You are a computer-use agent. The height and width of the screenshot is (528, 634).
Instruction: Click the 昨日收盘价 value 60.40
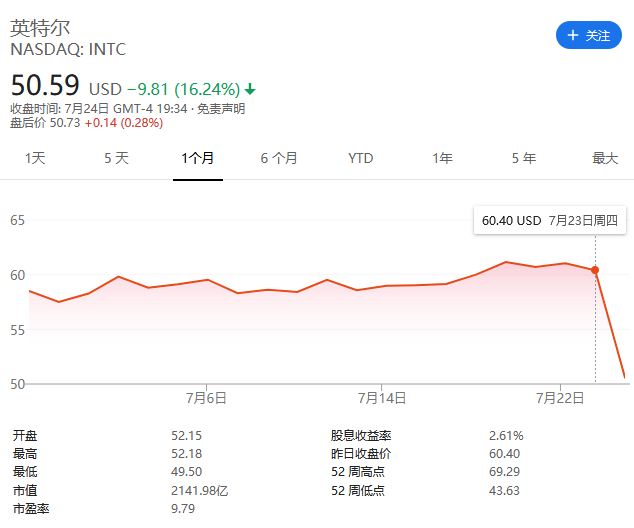click(504, 454)
